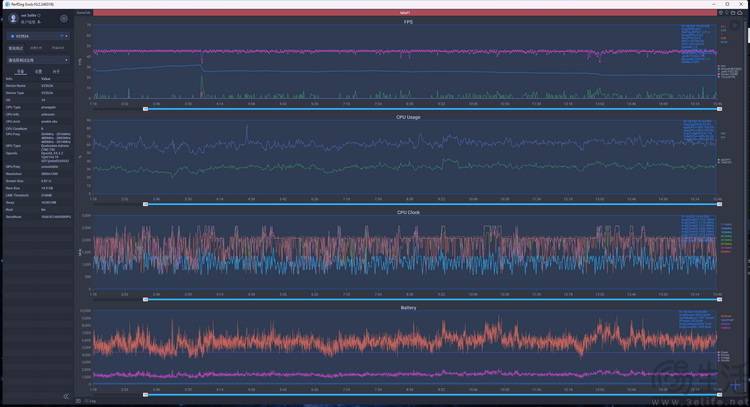Maximize the PerfDog window

[728, 4]
